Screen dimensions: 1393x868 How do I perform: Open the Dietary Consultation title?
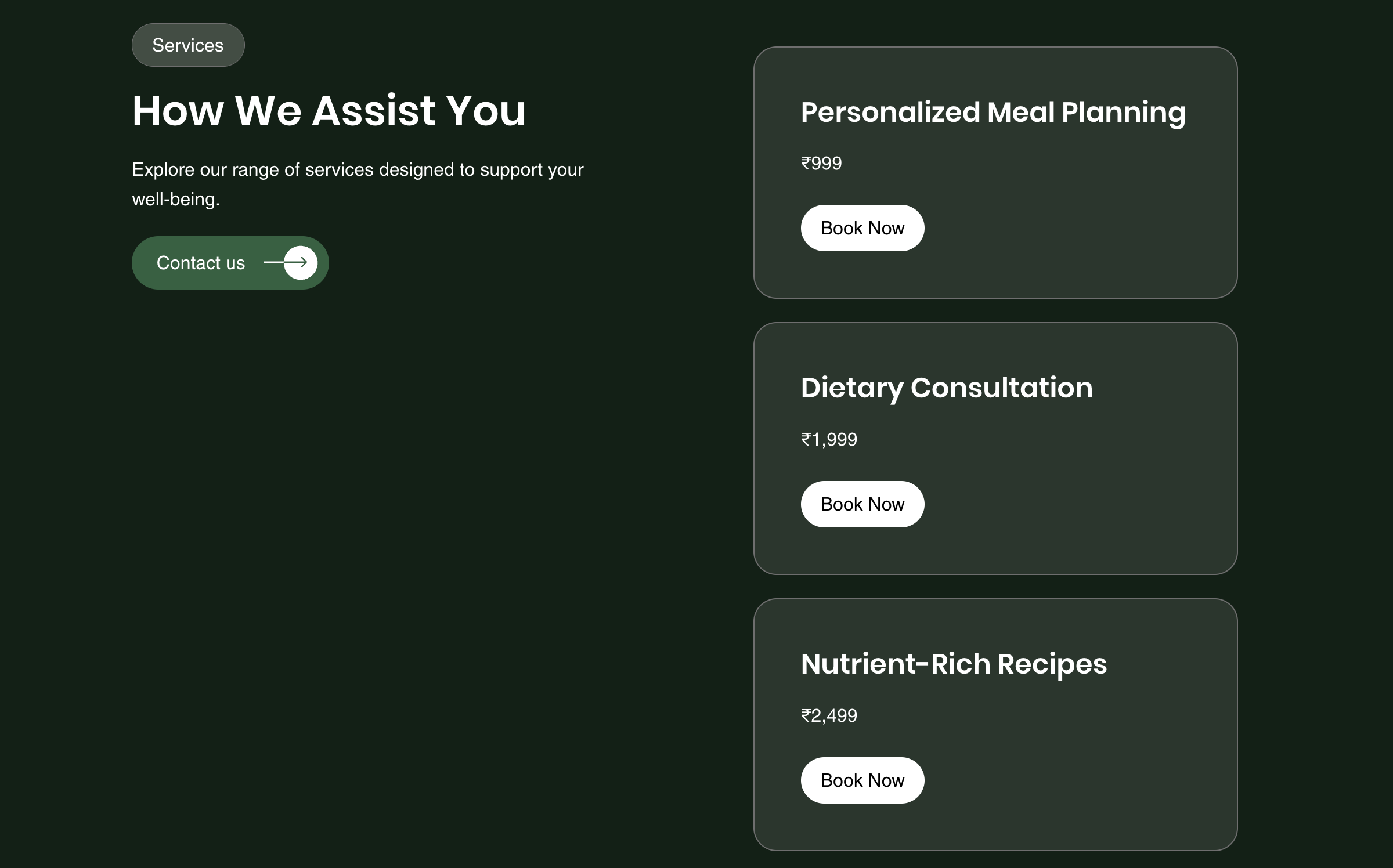pyautogui.click(x=947, y=388)
